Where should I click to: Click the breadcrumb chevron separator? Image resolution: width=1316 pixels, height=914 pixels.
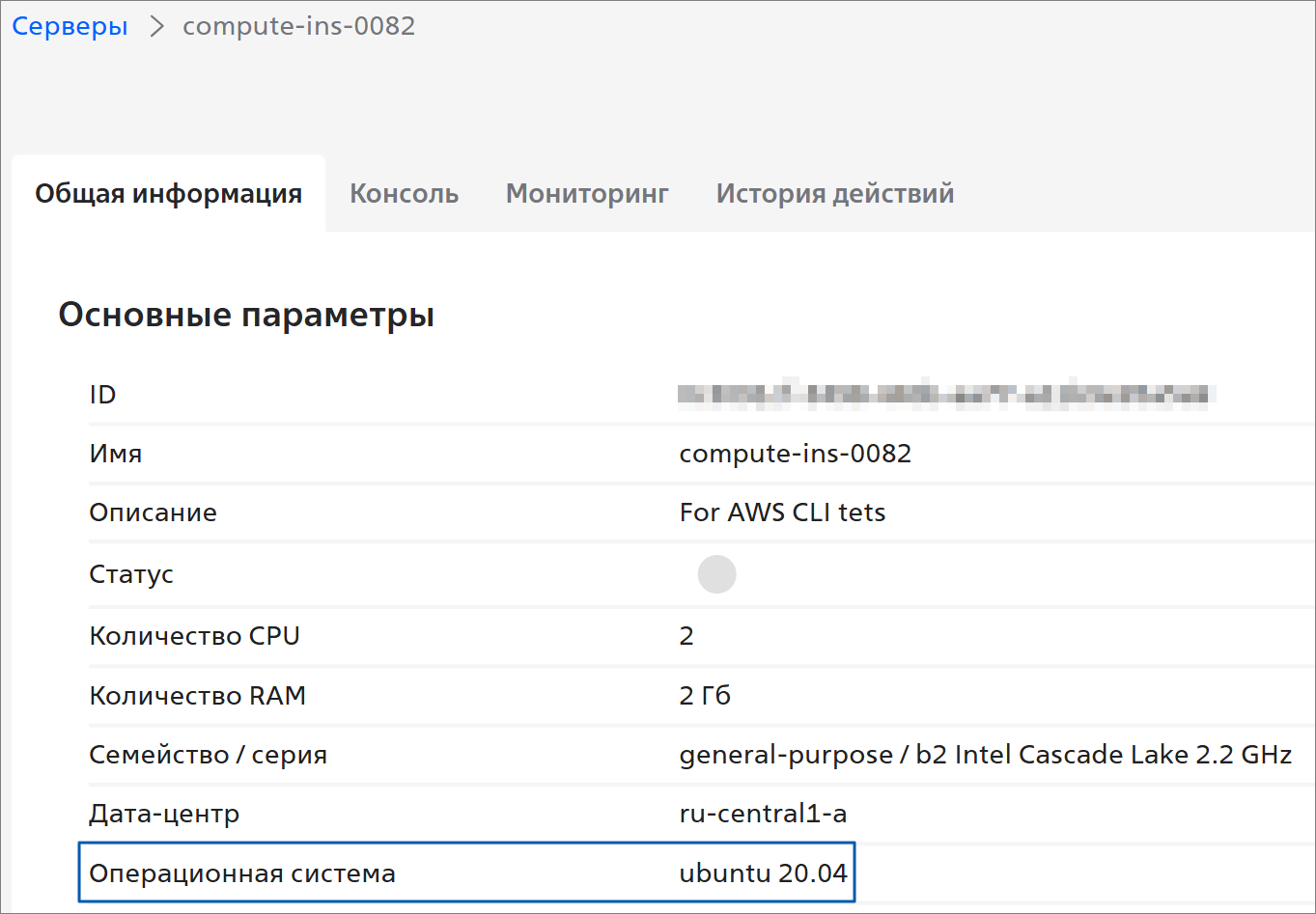click(x=156, y=26)
